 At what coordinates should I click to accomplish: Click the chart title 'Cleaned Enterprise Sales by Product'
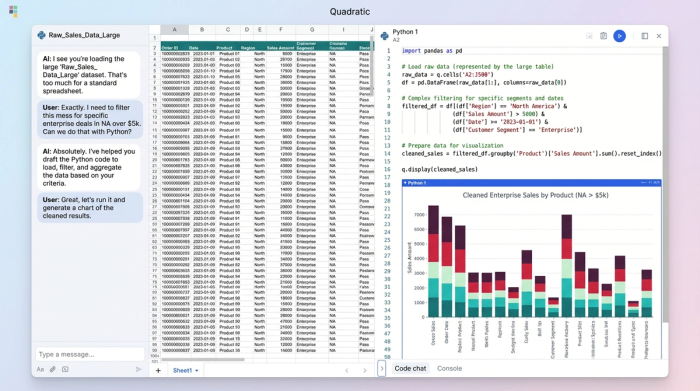(535, 195)
